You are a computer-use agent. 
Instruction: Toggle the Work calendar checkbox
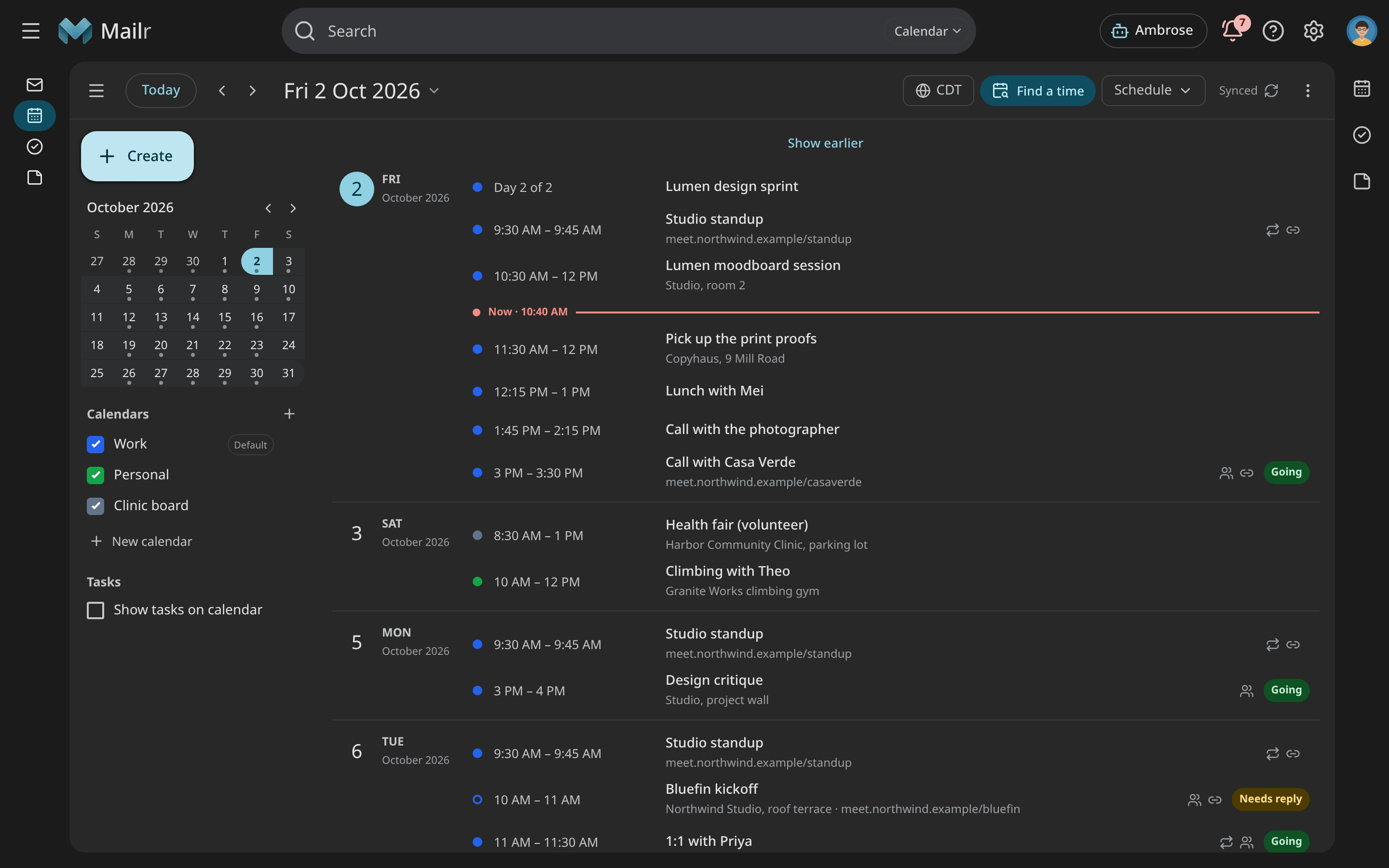click(x=95, y=444)
